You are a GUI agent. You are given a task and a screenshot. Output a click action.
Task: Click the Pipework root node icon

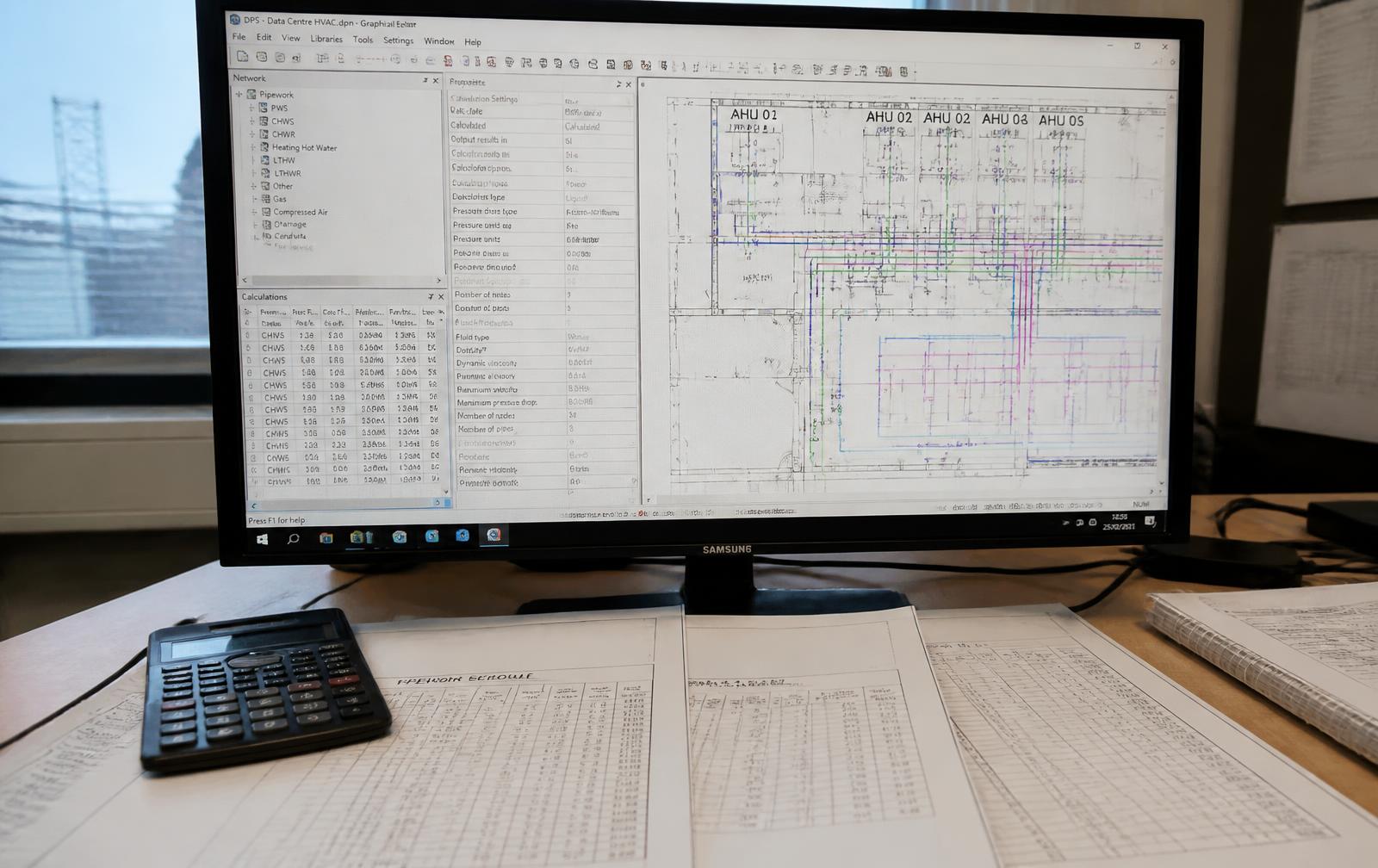251,95
